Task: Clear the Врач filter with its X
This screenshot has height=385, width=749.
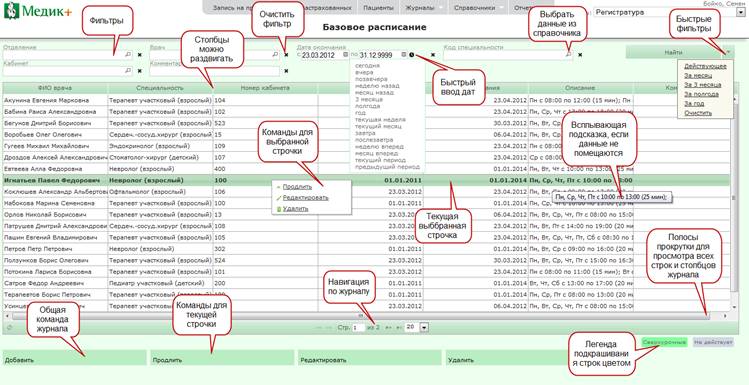Action: [x=286, y=55]
